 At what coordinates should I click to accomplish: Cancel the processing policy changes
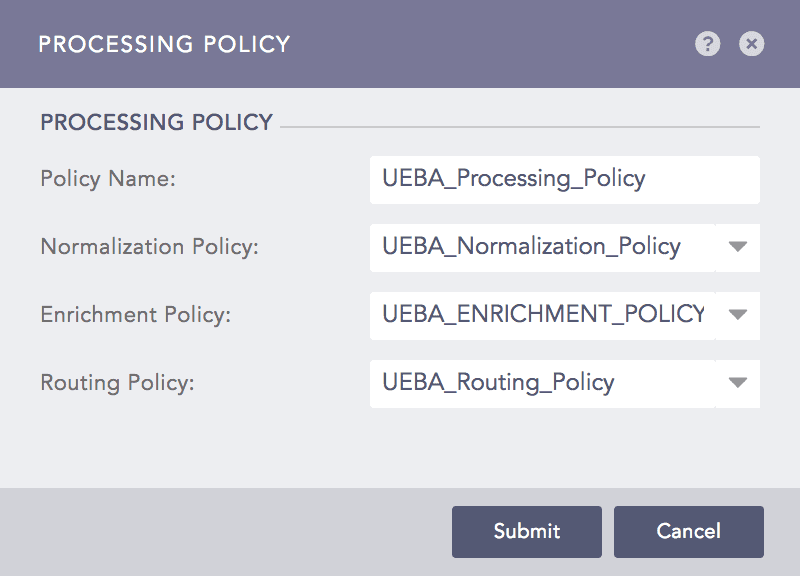(x=689, y=531)
